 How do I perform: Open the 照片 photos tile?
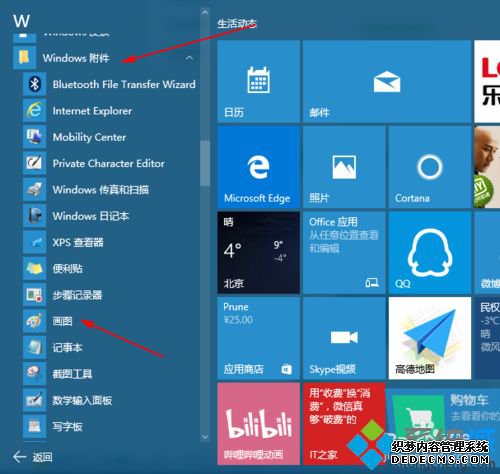[x=344, y=167]
